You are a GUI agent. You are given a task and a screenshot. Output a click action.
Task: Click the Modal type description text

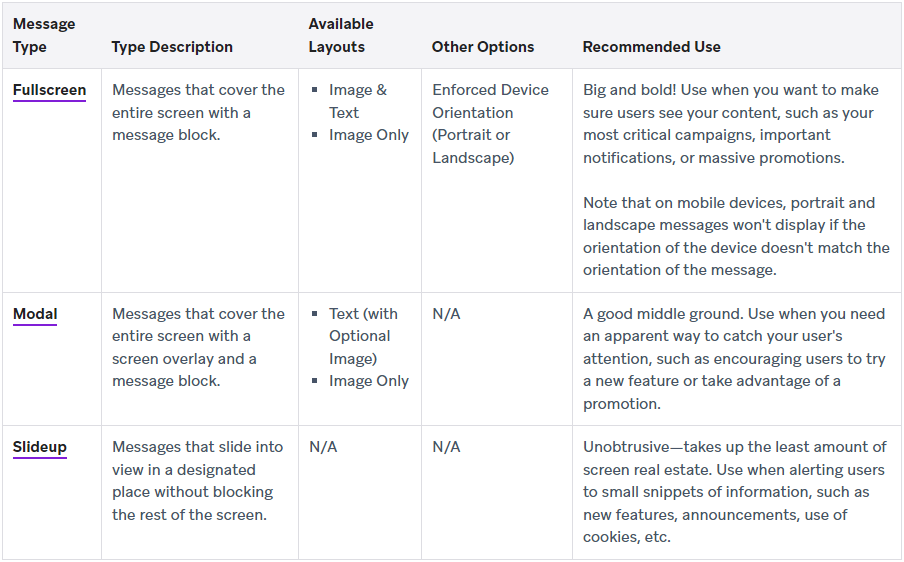(198, 347)
